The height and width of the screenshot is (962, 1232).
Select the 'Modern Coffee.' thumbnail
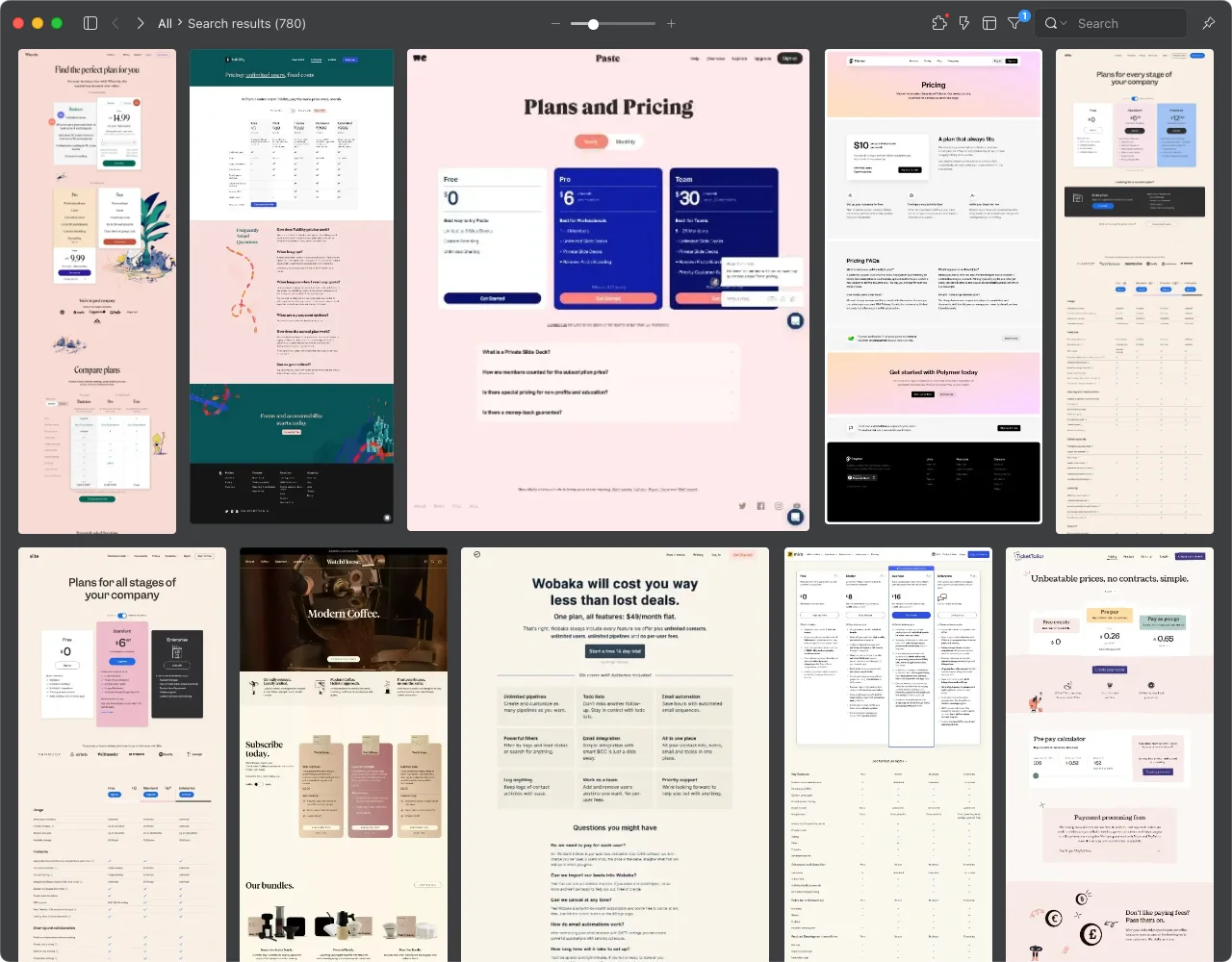[x=344, y=755]
